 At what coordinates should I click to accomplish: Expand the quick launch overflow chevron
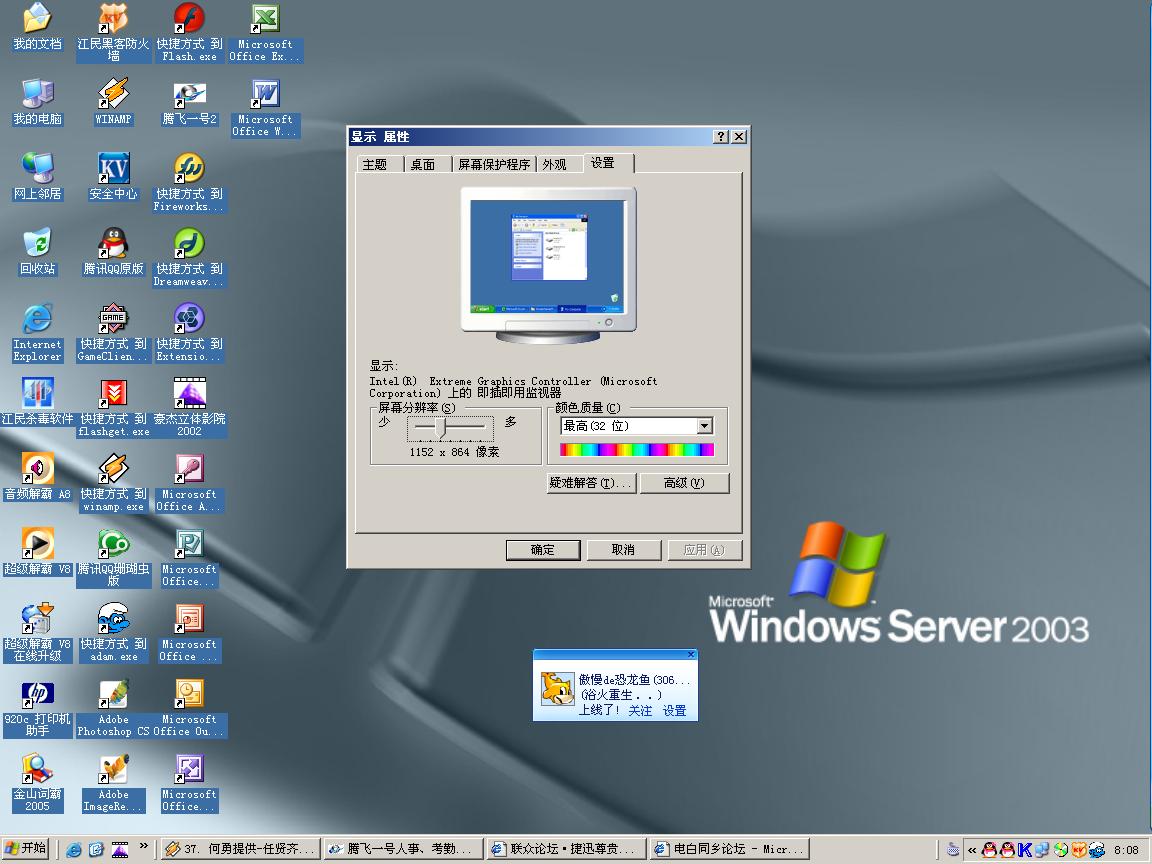(x=143, y=848)
